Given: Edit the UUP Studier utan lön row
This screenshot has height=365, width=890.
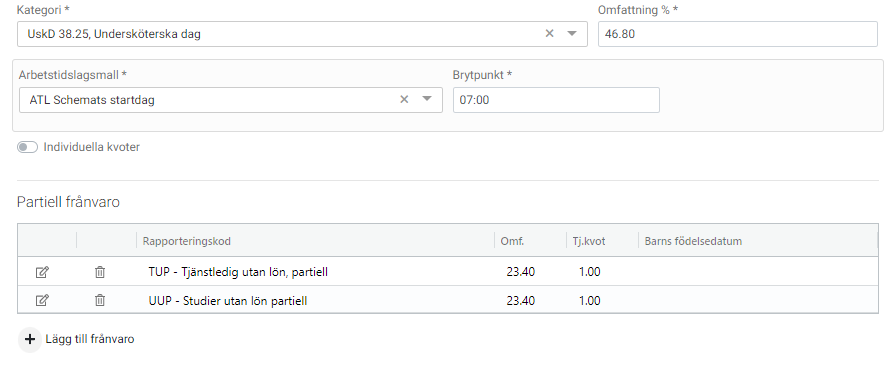Looking at the screenshot, I should pos(42,300).
